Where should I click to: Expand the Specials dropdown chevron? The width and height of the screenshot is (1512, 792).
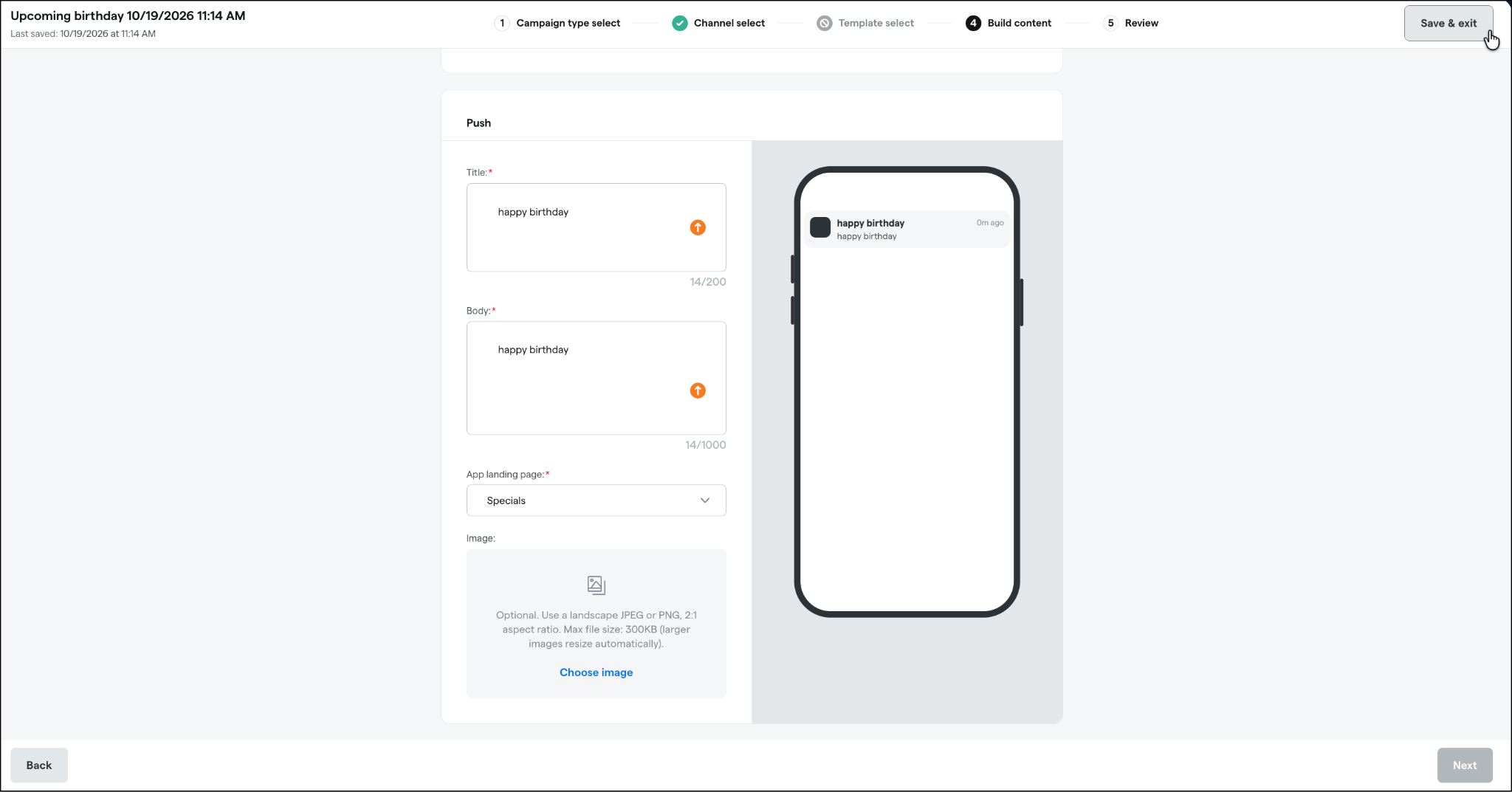click(705, 500)
